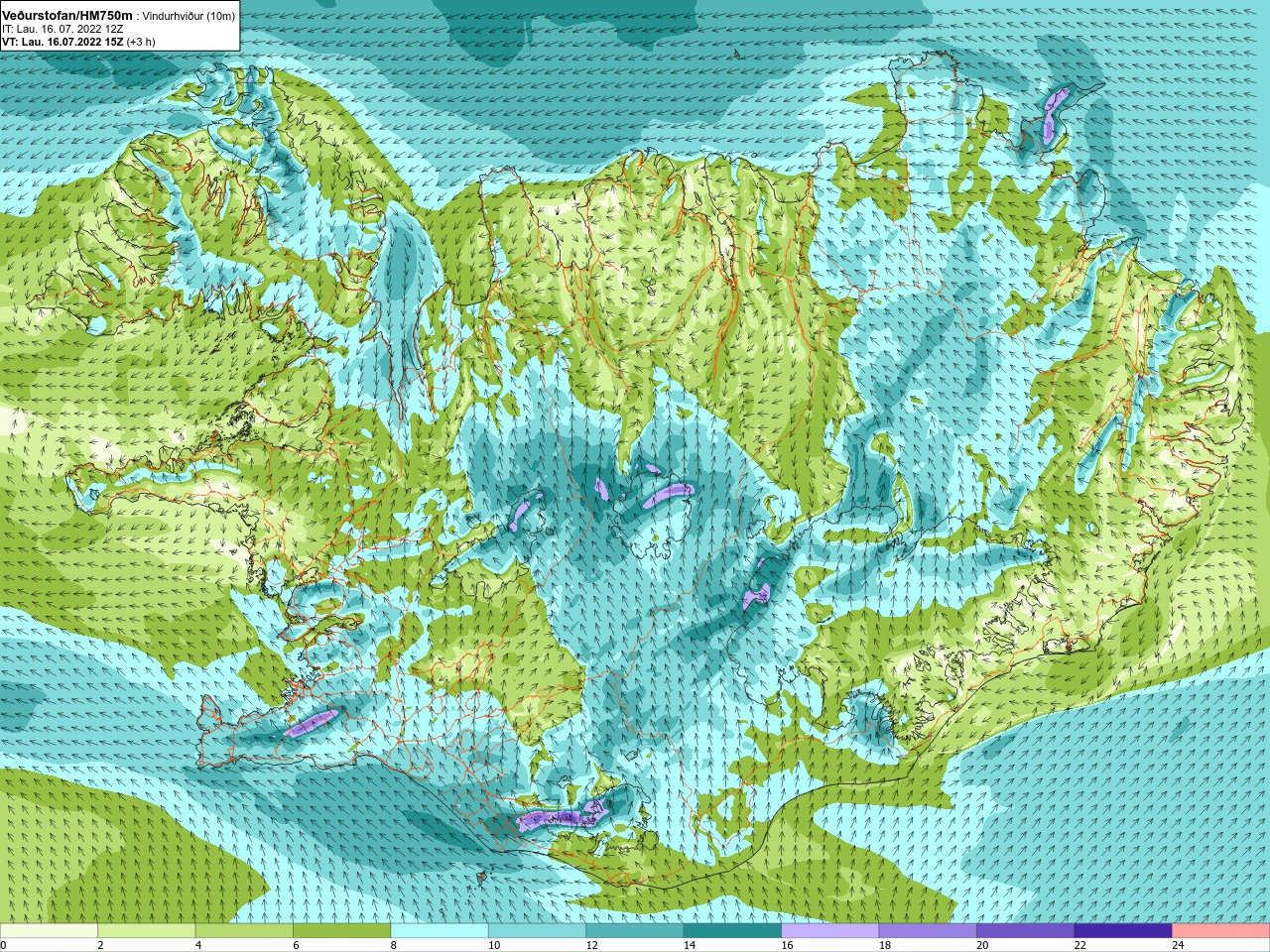Click the pale yellow 0–2 legend swatch
This screenshot has width=1270, height=952.
[x=49, y=931]
